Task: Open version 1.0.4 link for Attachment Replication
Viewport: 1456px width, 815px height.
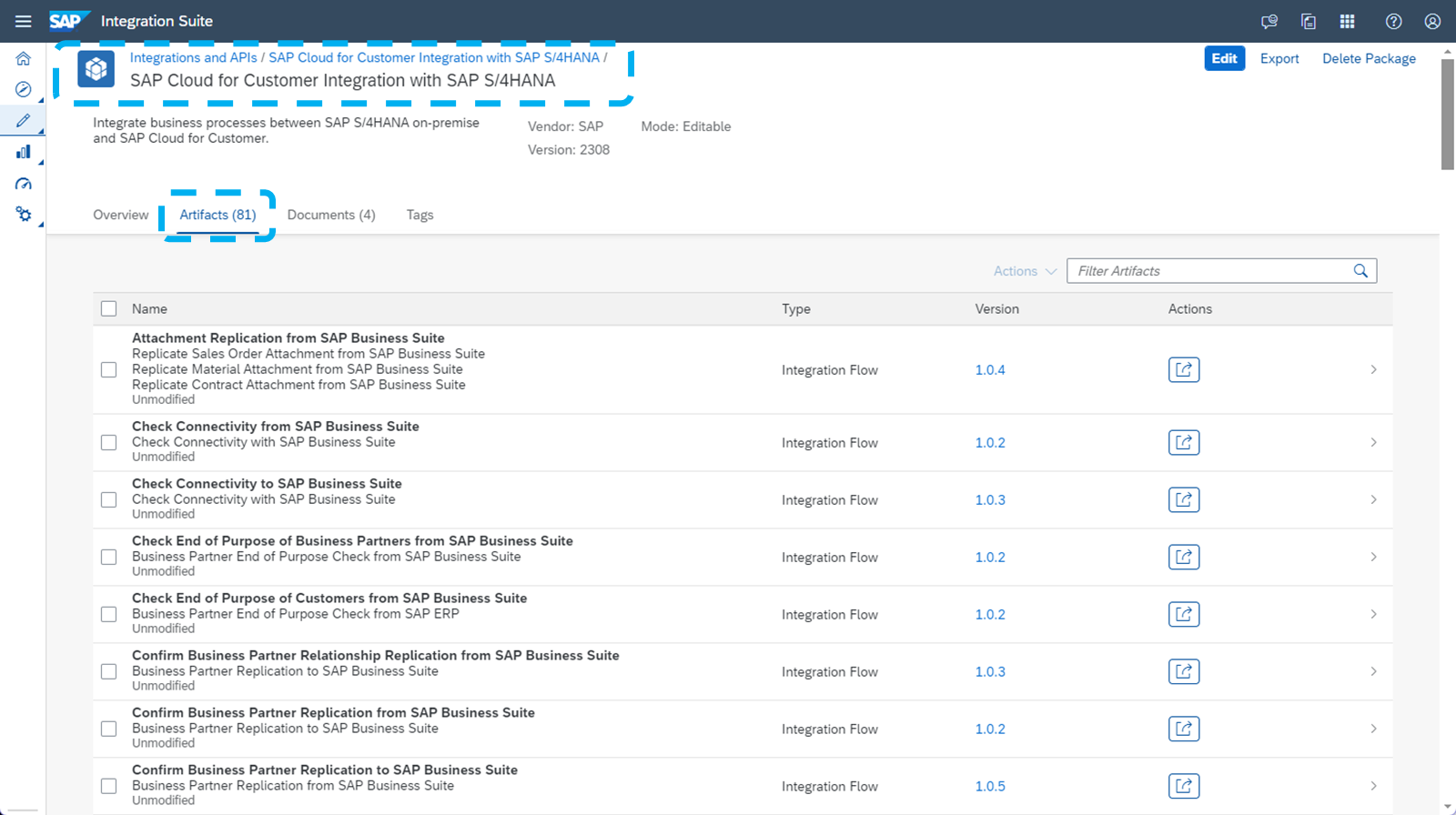Action: [x=990, y=370]
